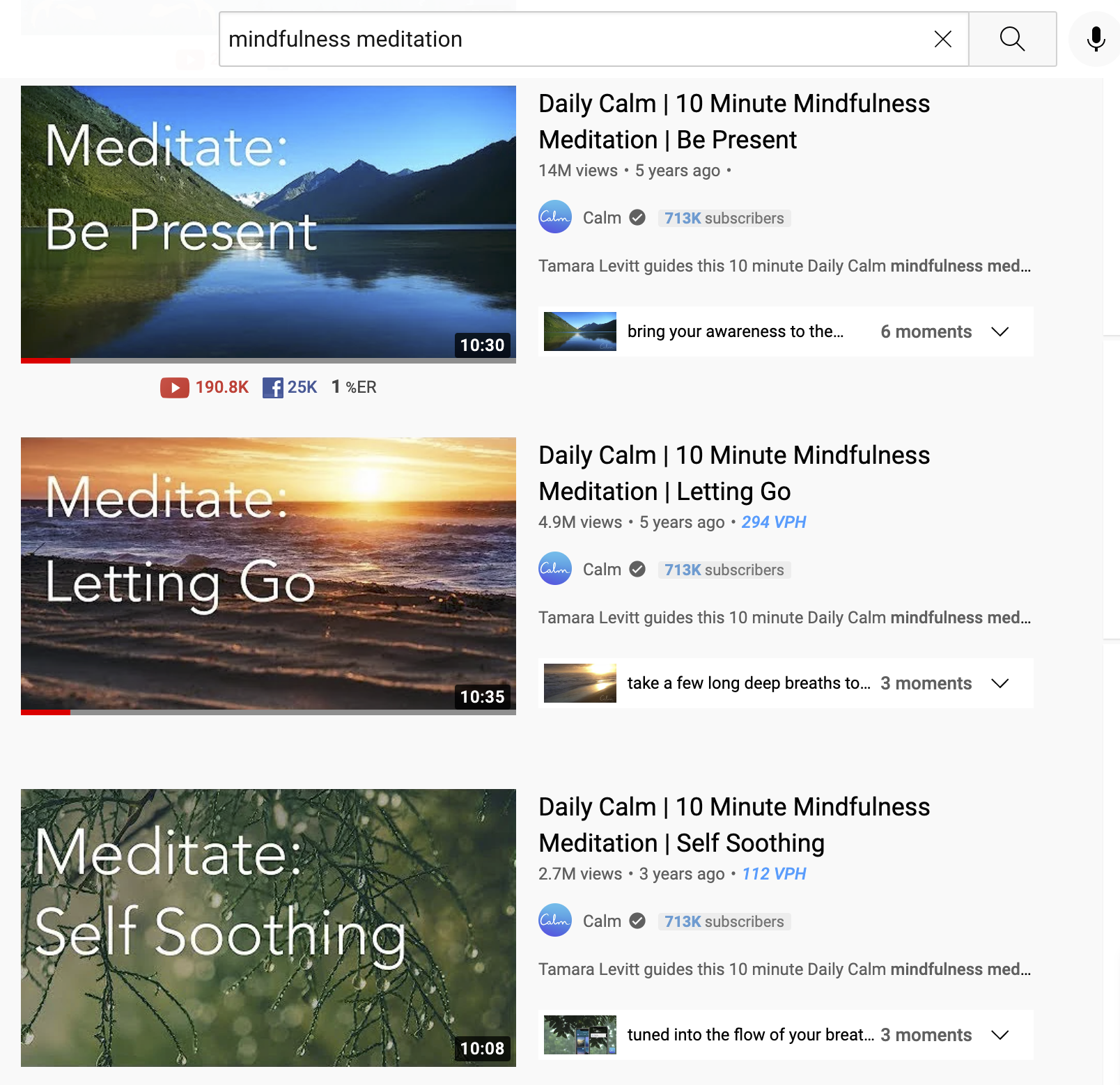Click watch progress bar under Be Present thumbnail
Viewport: 1120px width, 1085px height.
[x=268, y=361]
